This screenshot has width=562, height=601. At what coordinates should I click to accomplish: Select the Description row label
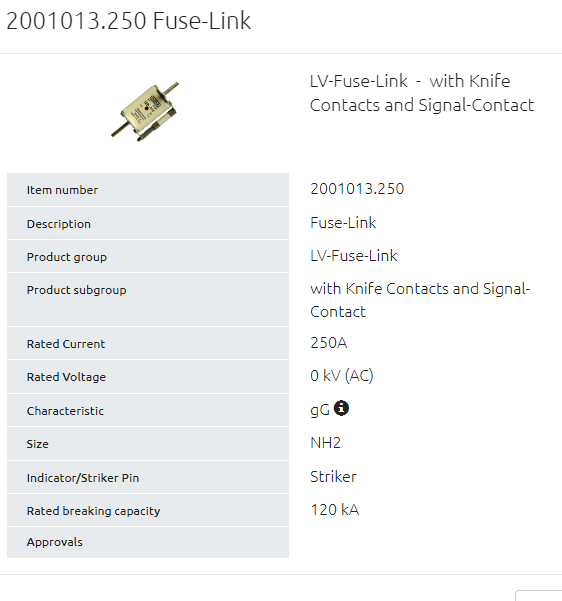click(148, 223)
